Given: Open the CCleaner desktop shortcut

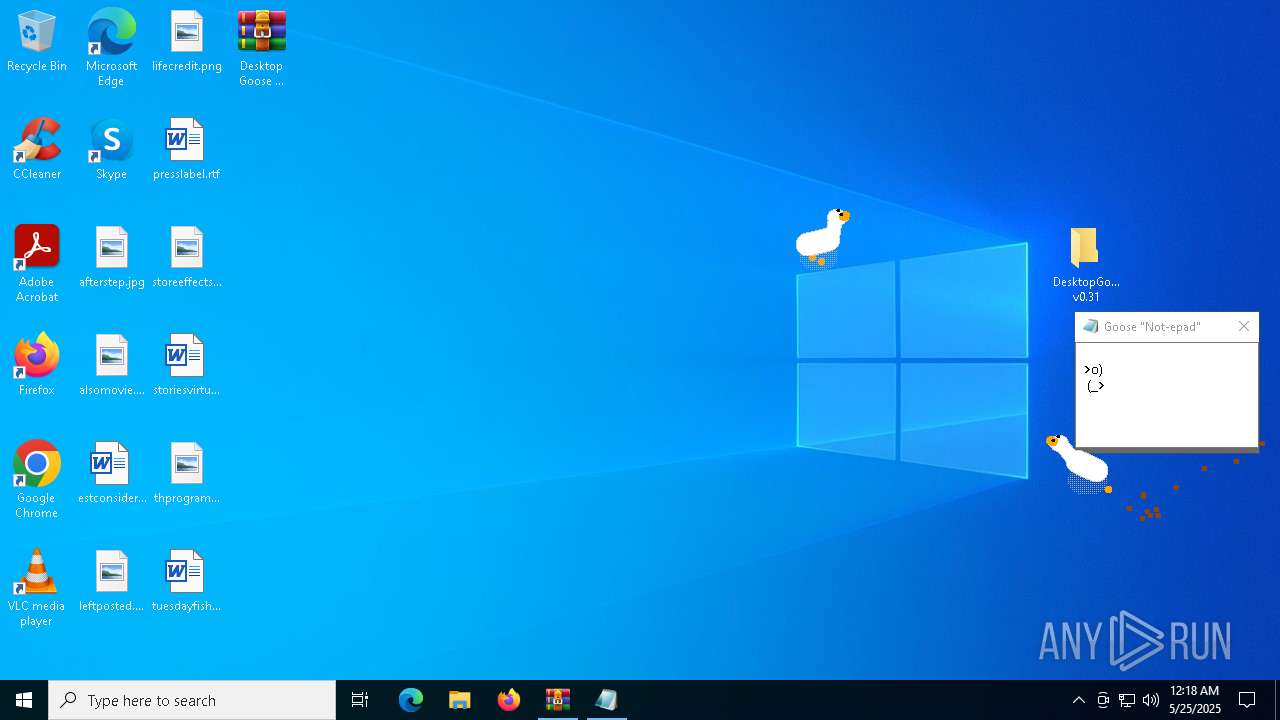Looking at the screenshot, I should point(37,150).
